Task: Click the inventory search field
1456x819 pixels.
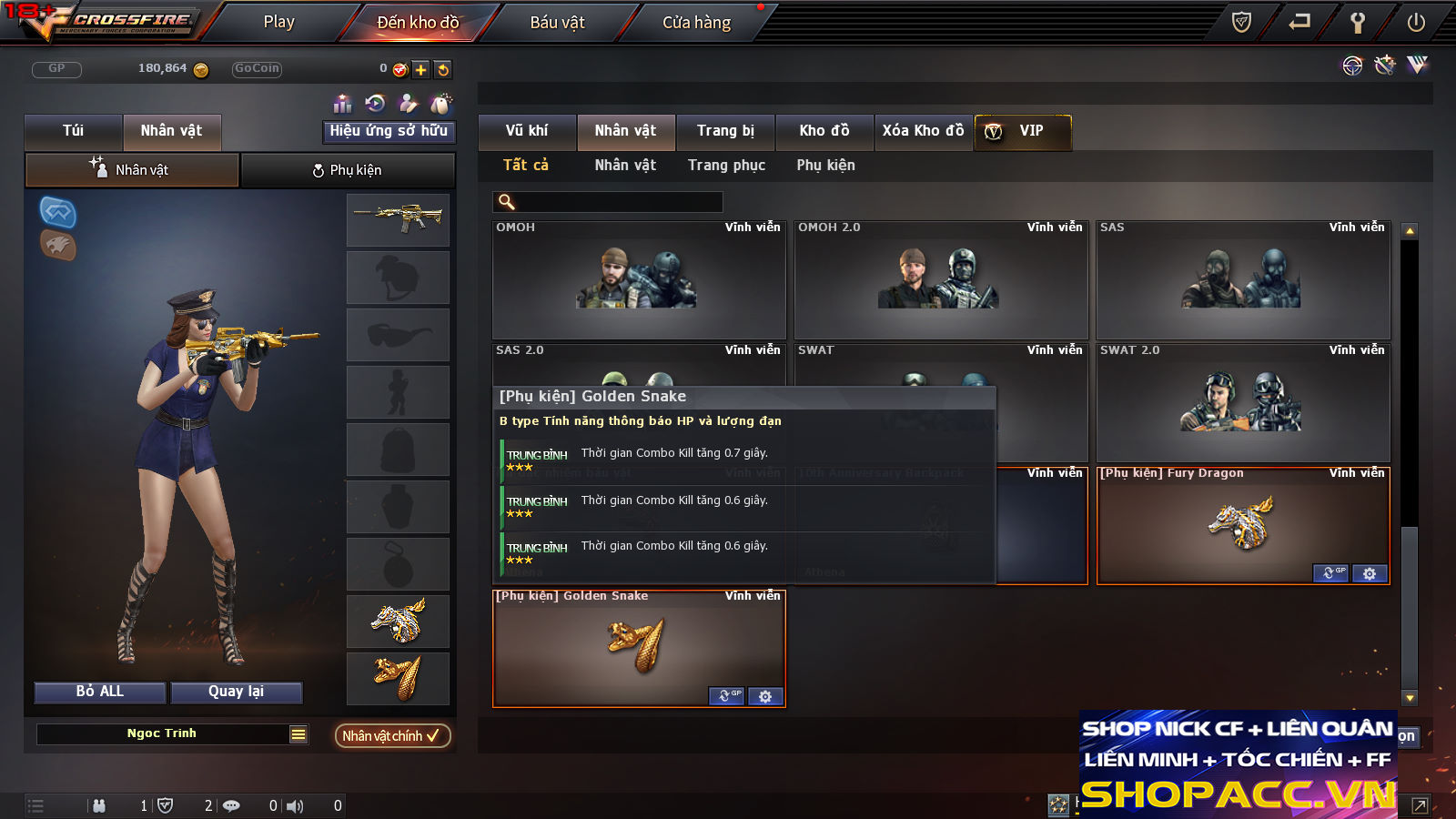Action: (x=608, y=202)
